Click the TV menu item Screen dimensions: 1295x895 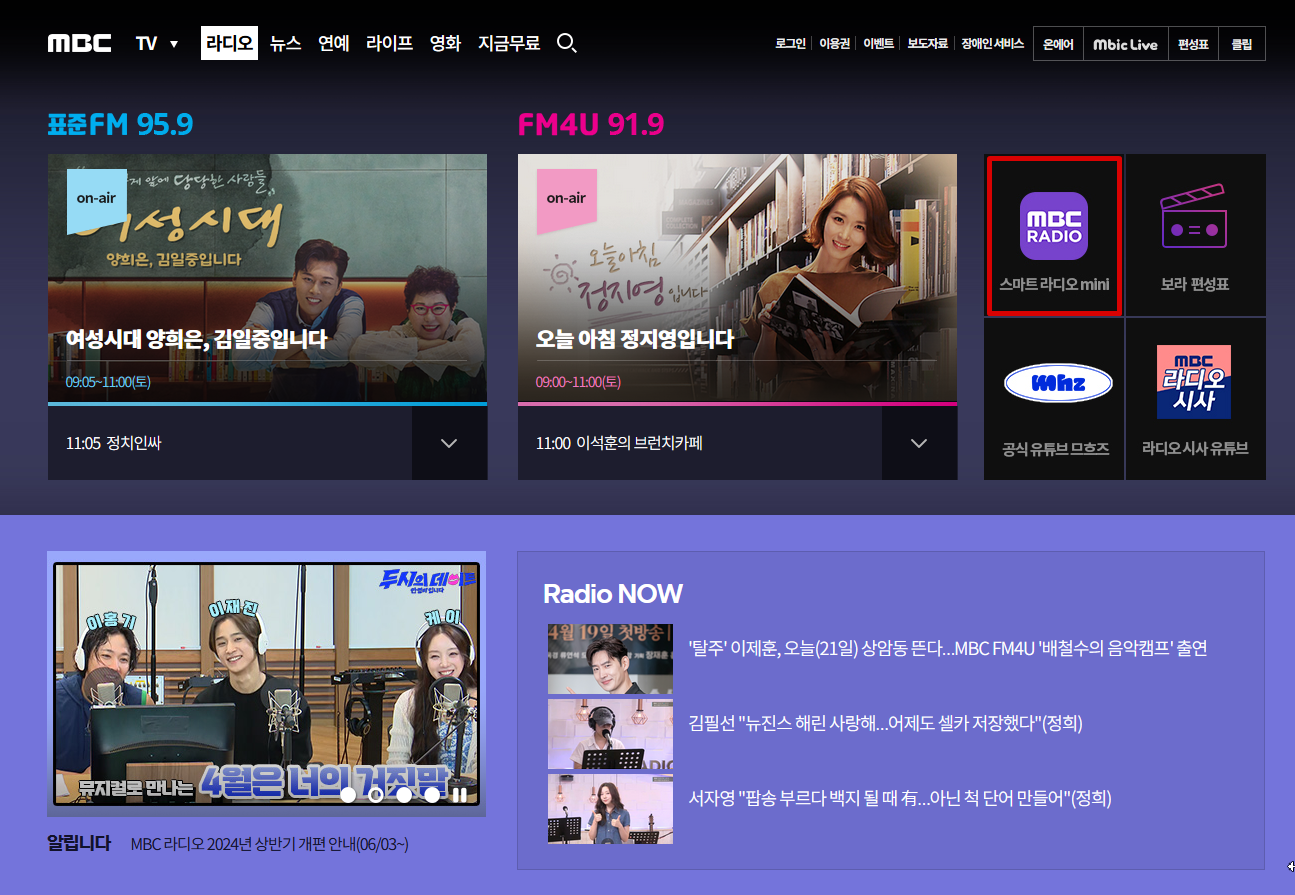pos(147,43)
